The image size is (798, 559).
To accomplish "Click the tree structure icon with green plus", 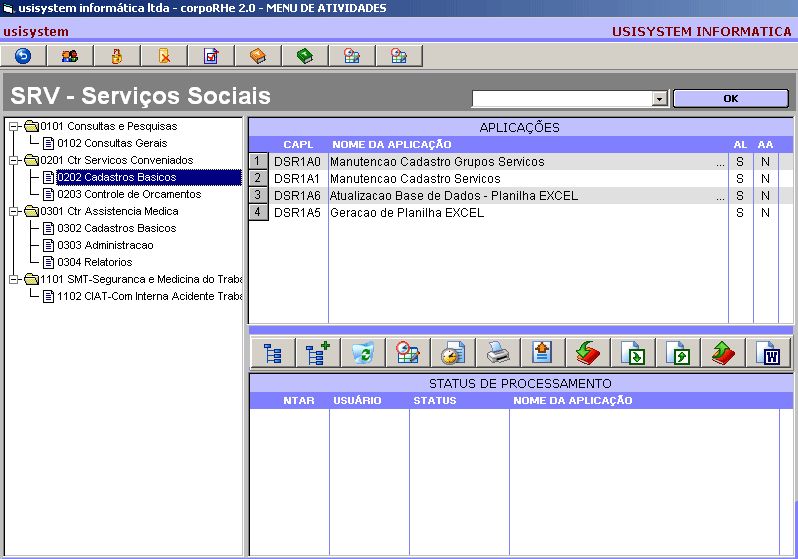I will coord(318,352).
